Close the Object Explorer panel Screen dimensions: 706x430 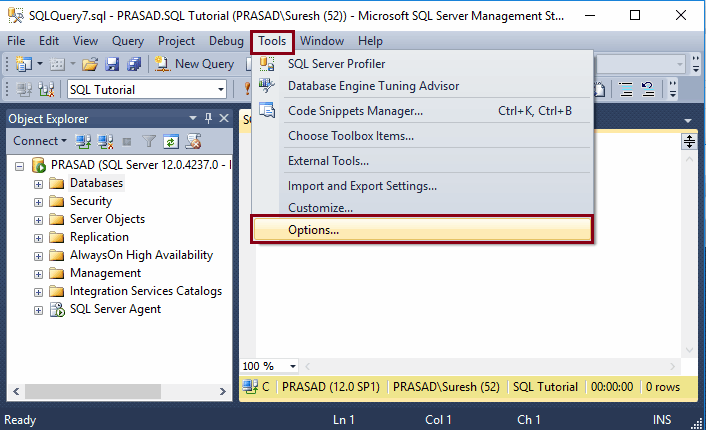pos(224,118)
